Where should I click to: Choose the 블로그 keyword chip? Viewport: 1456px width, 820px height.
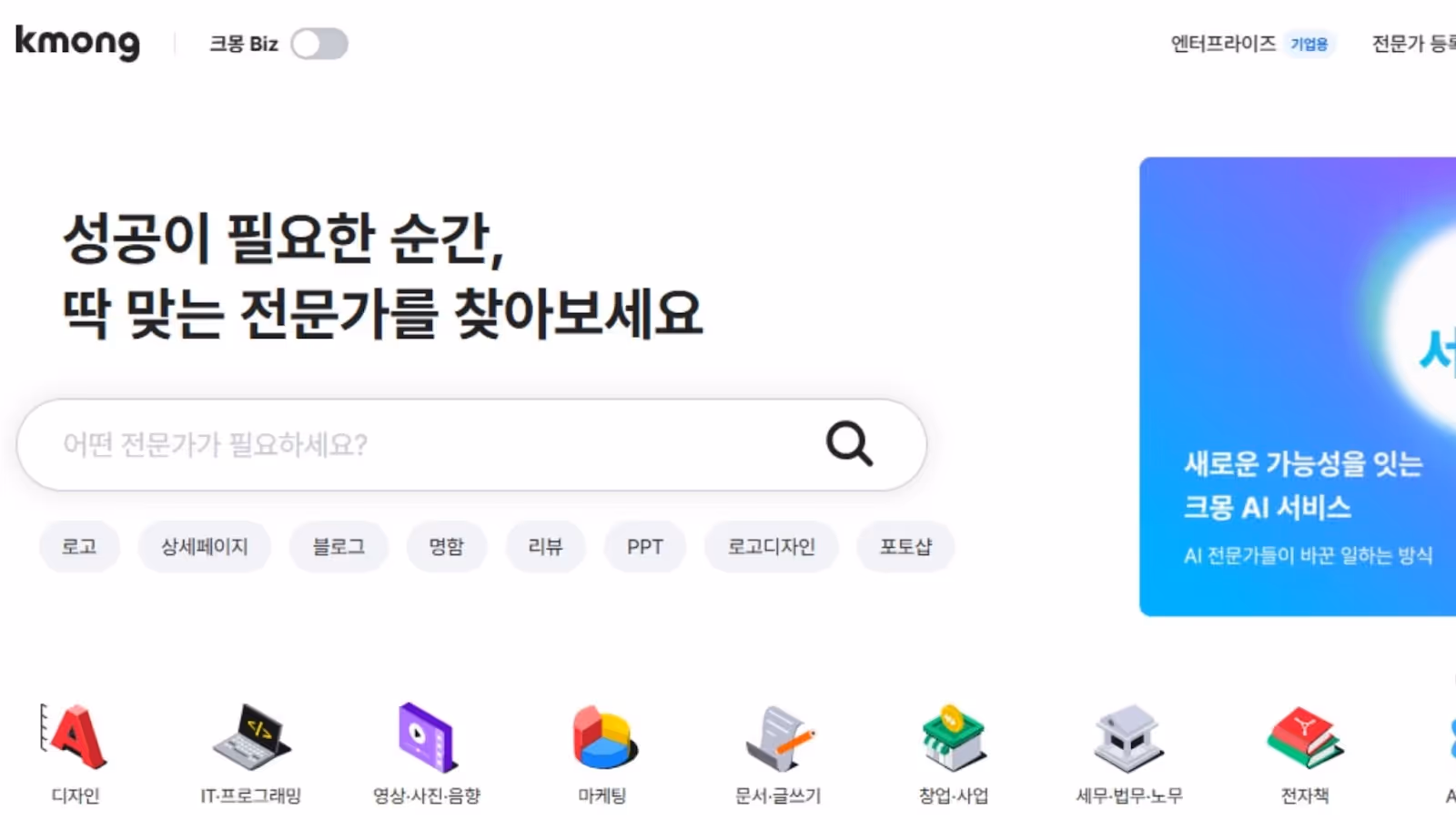pyautogui.click(x=339, y=547)
